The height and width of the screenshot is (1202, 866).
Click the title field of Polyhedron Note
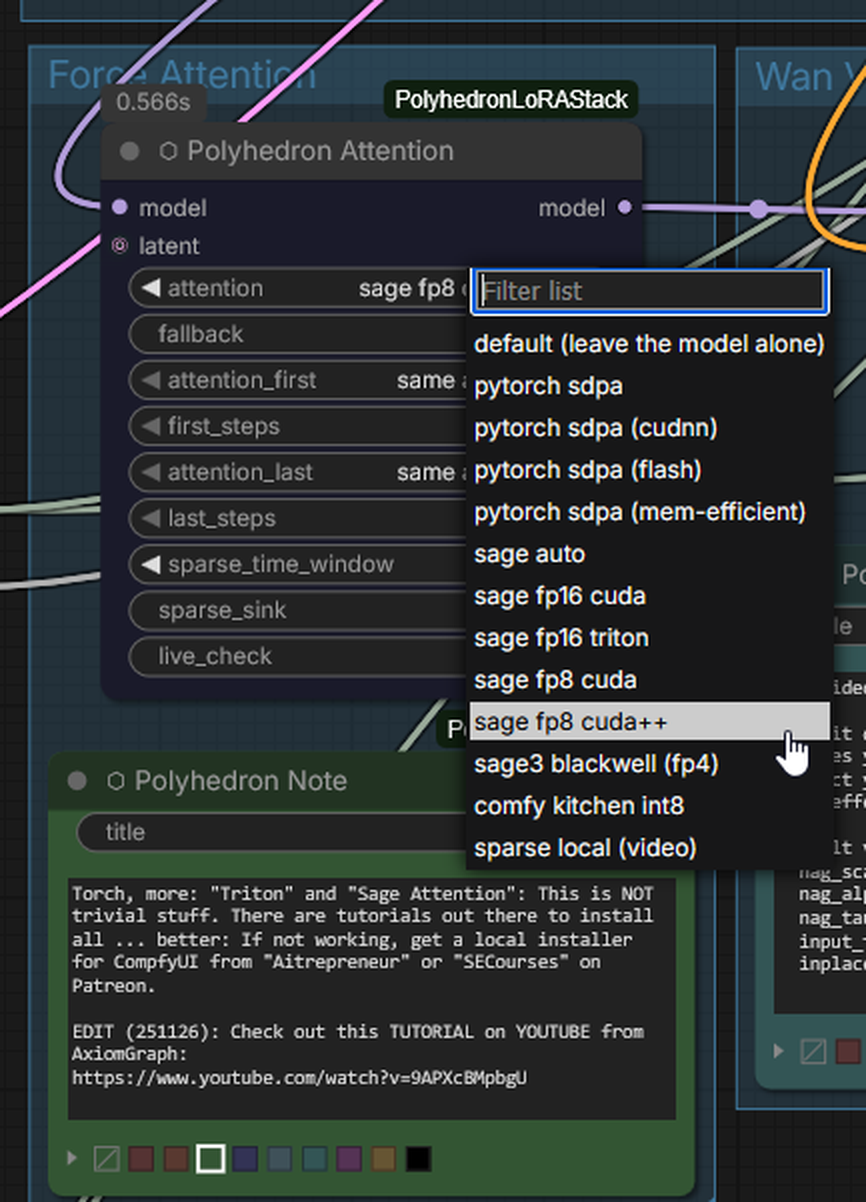tap(272, 832)
